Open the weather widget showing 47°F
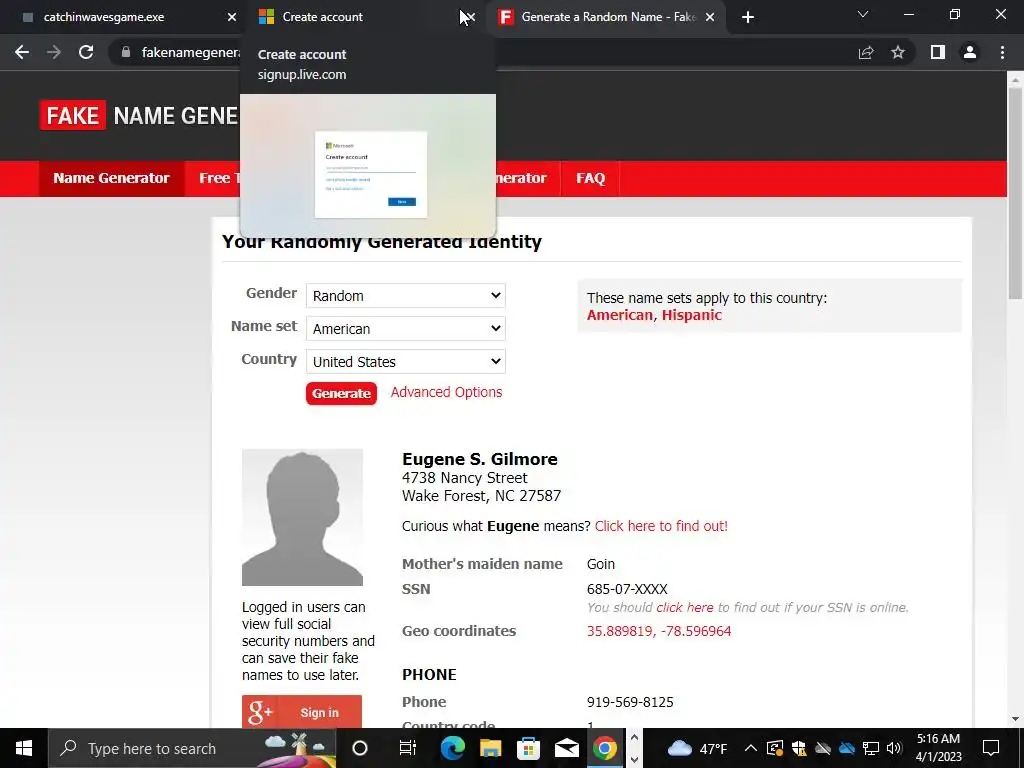Image resolution: width=1024 pixels, height=768 pixels. (x=697, y=748)
